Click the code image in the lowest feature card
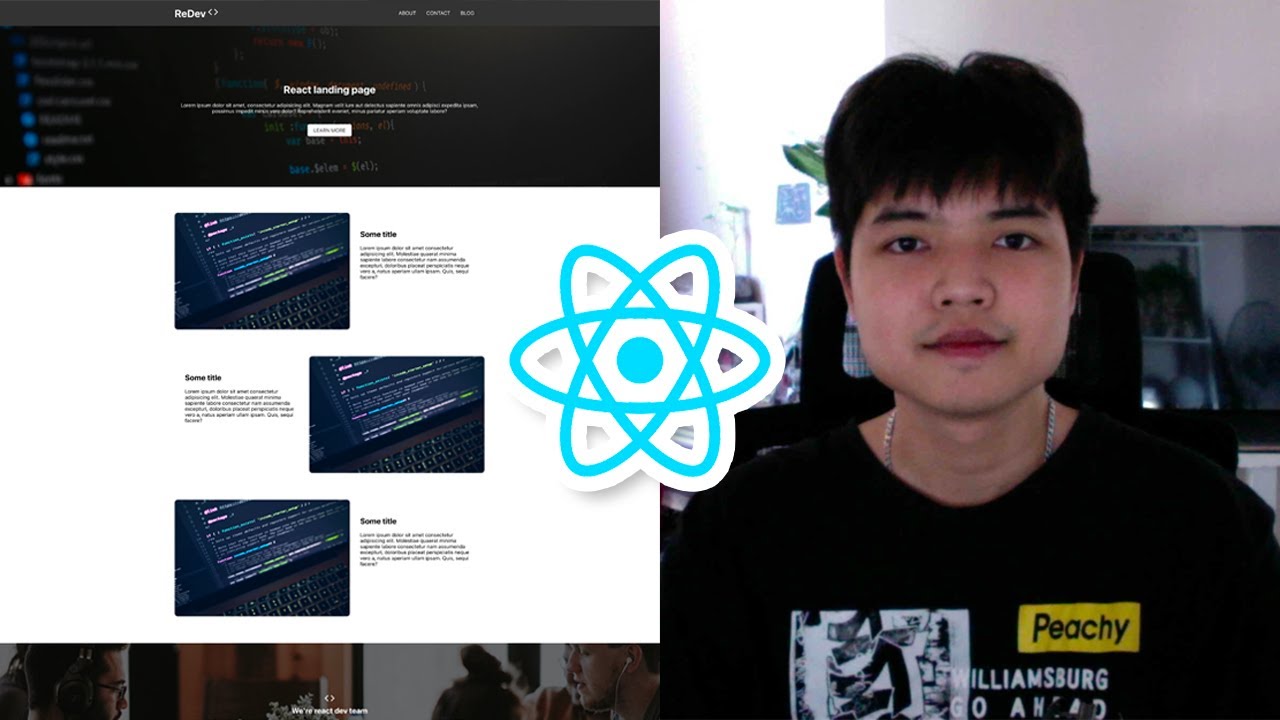 262,558
